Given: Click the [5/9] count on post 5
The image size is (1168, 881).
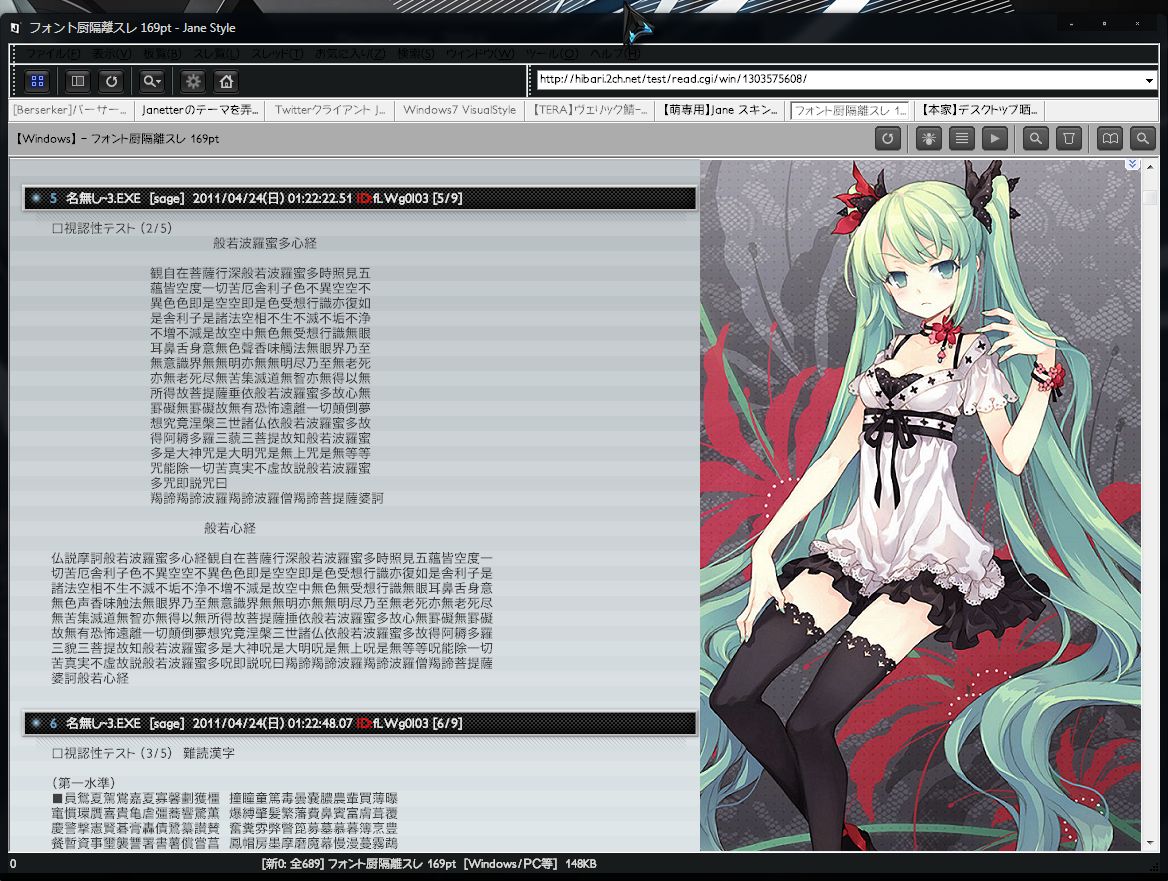Looking at the screenshot, I should (x=447, y=198).
